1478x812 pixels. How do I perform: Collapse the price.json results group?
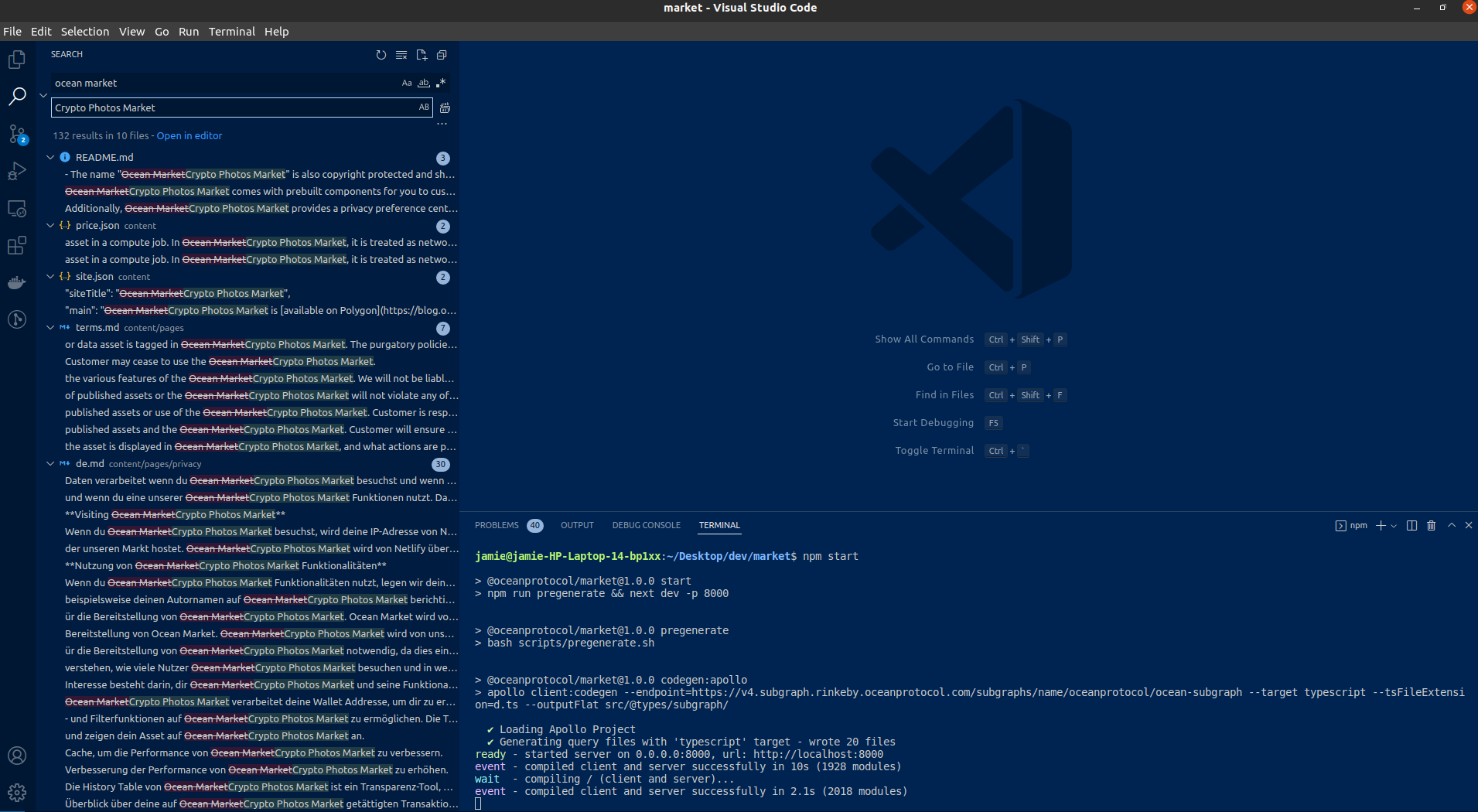pos(50,225)
